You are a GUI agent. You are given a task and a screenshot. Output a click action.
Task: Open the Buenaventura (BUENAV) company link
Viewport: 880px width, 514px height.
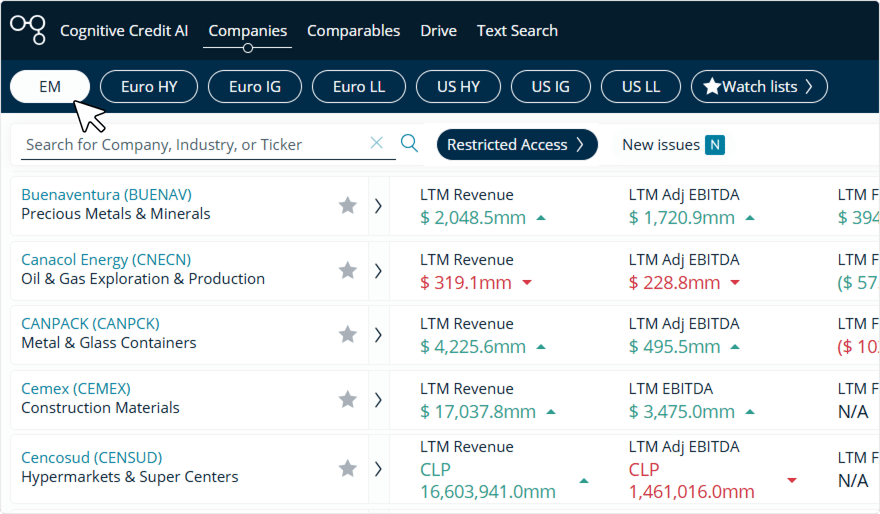pyautogui.click(x=107, y=195)
